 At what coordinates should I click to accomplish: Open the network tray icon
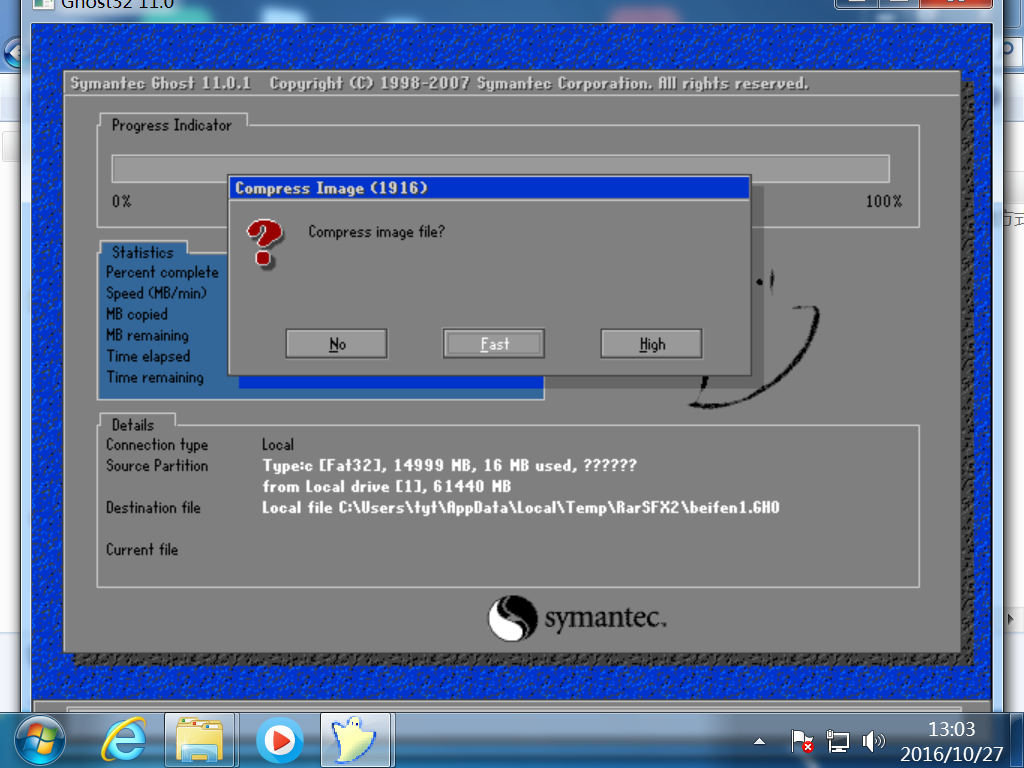pyautogui.click(x=837, y=741)
